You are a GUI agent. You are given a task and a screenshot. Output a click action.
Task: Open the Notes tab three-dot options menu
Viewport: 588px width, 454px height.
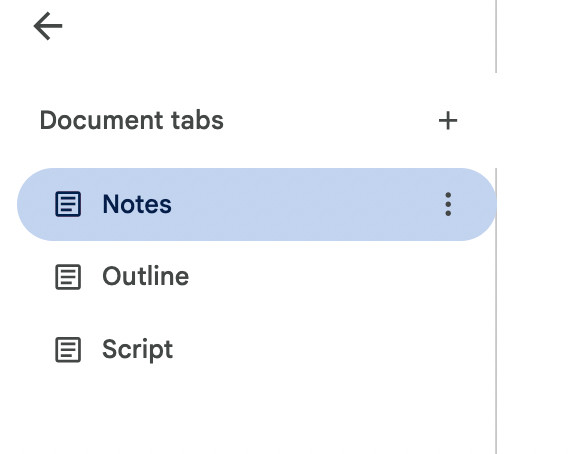pos(448,204)
